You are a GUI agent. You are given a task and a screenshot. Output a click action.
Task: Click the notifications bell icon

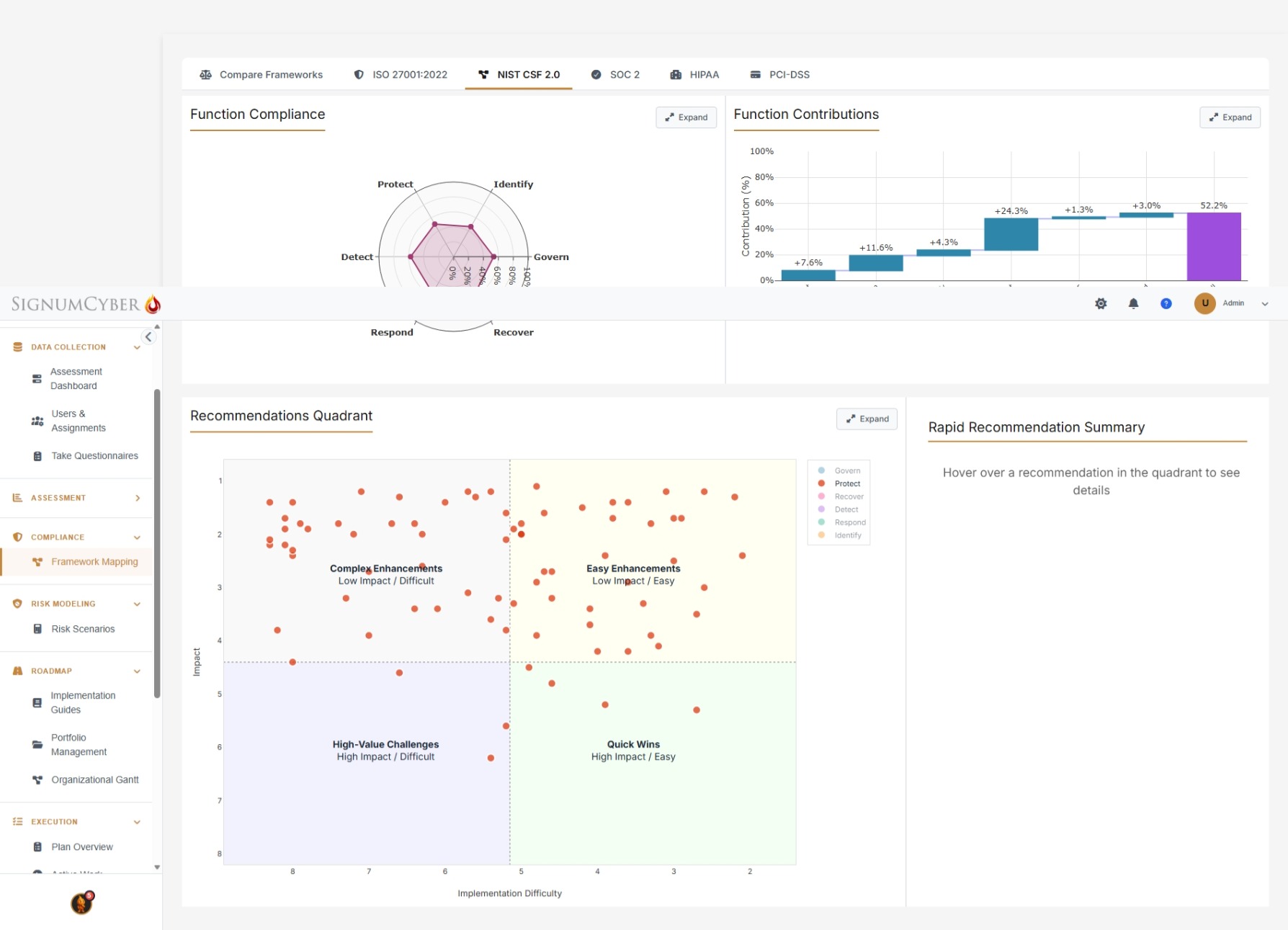coord(1133,304)
